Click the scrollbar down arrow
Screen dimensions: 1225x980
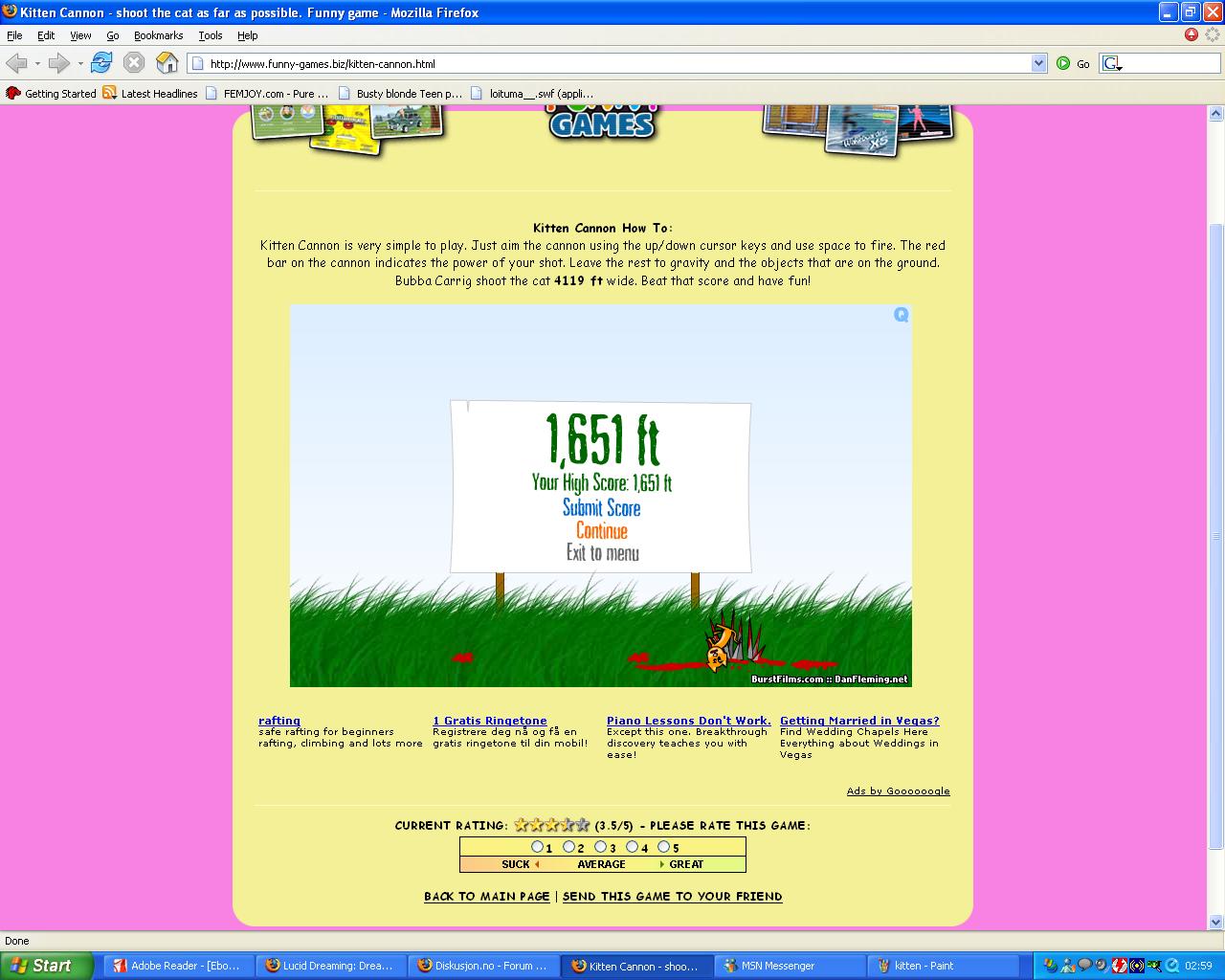(1216, 923)
